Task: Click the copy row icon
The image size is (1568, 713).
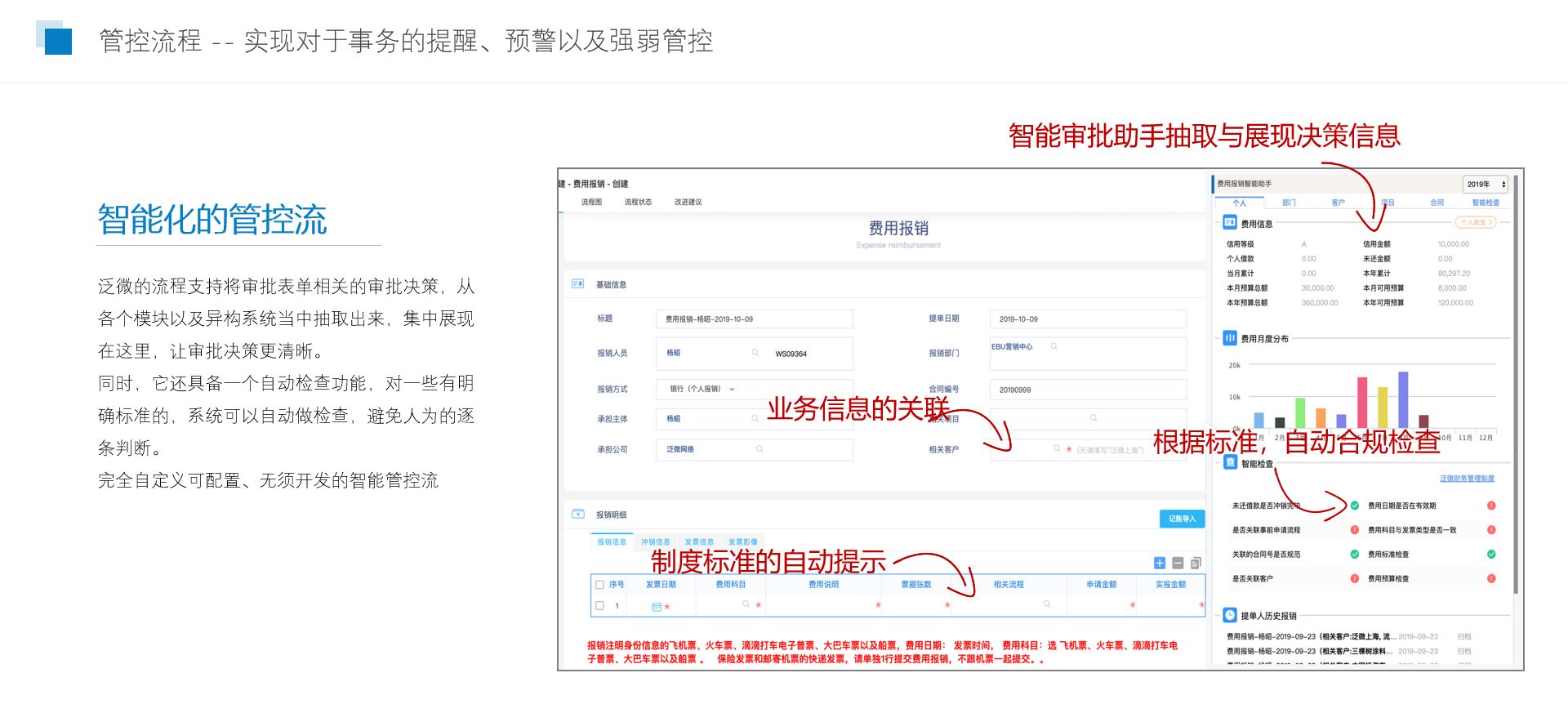Action: click(1196, 563)
